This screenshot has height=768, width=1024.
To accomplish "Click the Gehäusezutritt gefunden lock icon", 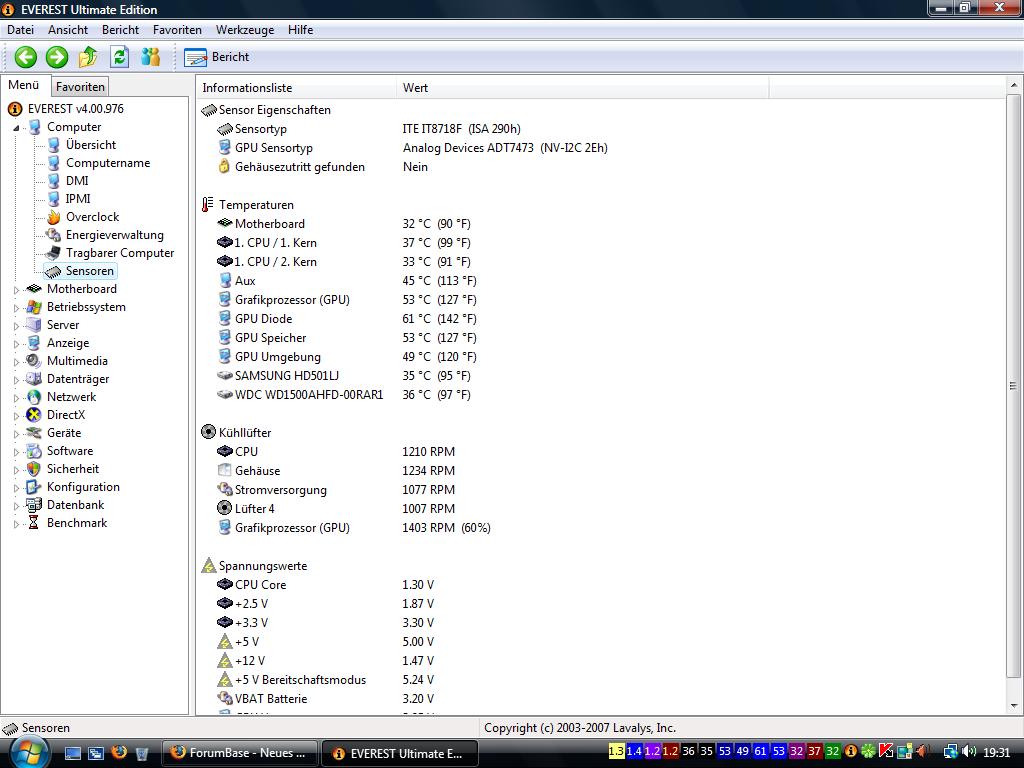I will click(x=224, y=167).
